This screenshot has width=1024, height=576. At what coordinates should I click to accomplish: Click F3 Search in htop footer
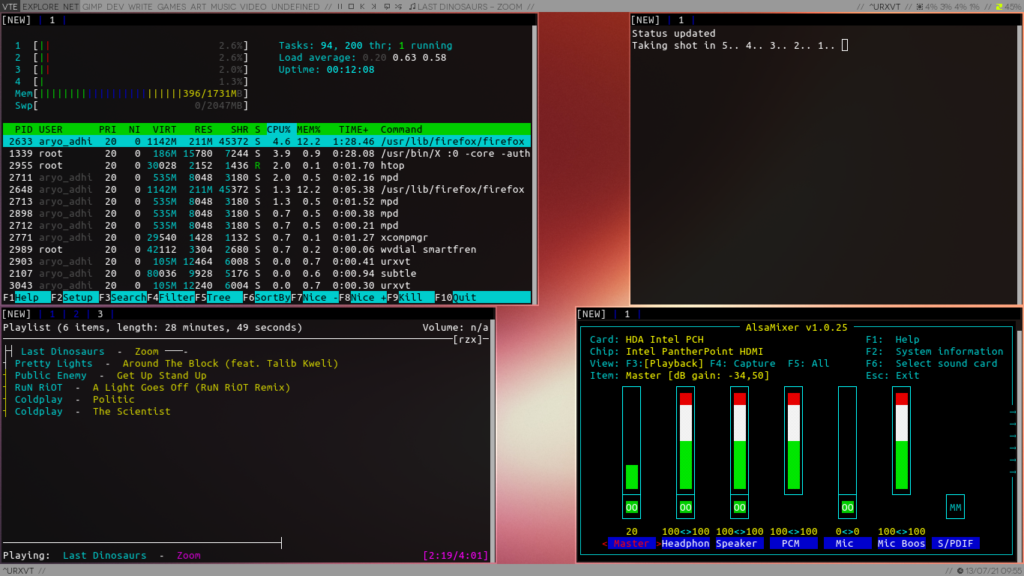tap(123, 297)
